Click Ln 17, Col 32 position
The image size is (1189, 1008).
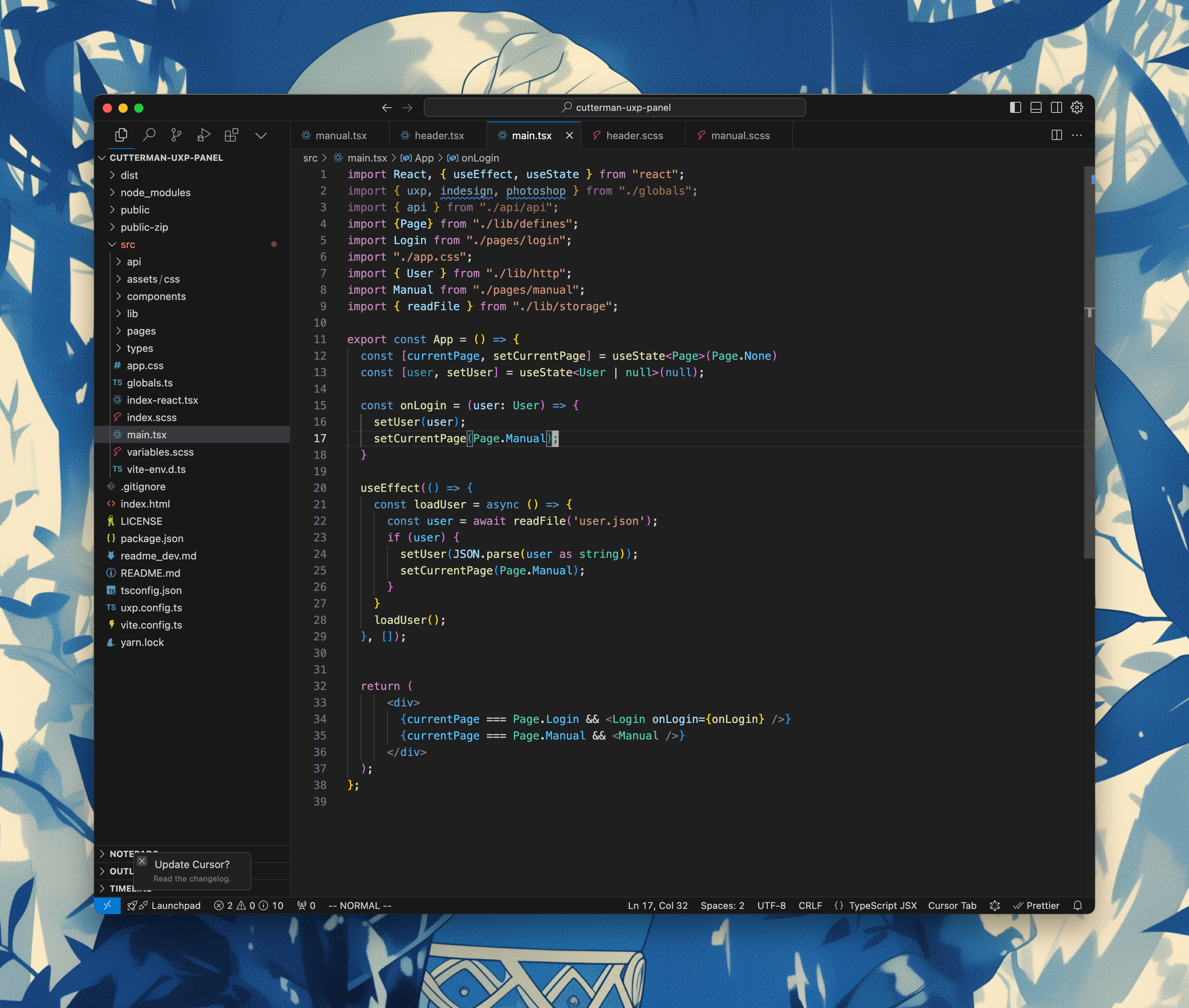[x=658, y=906]
